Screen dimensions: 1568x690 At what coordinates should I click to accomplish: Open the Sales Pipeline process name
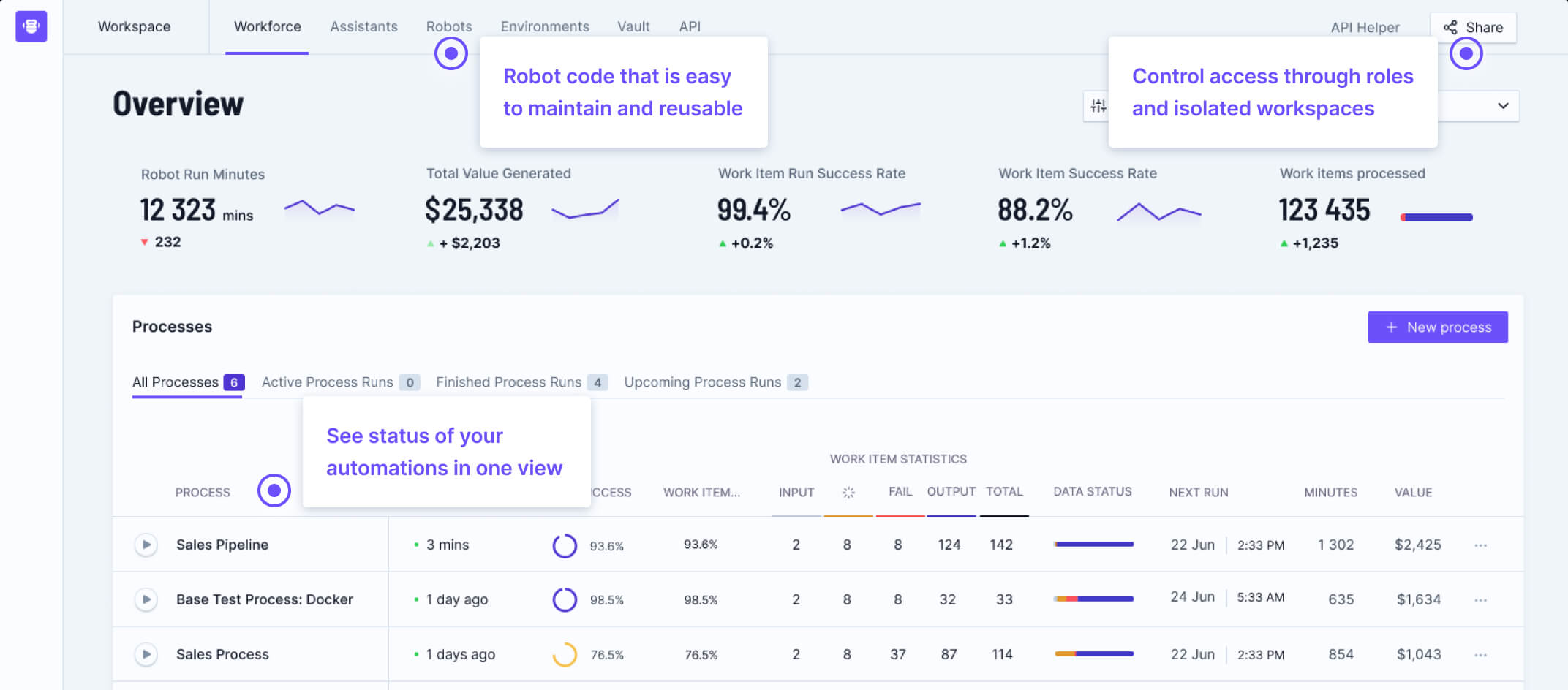tap(222, 545)
